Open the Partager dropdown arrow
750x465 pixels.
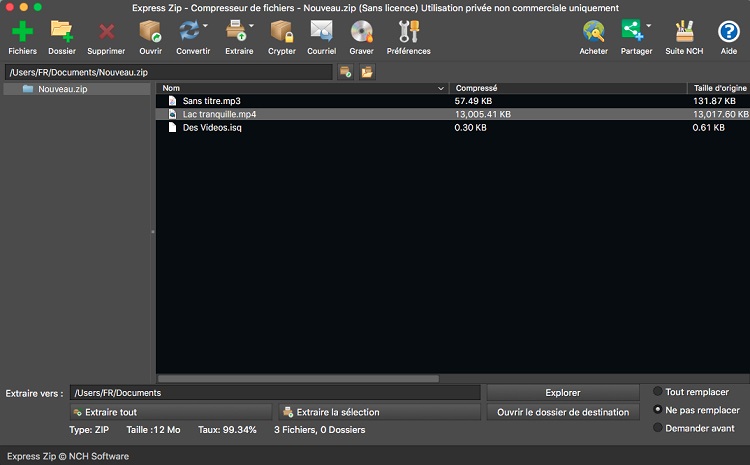649,27
